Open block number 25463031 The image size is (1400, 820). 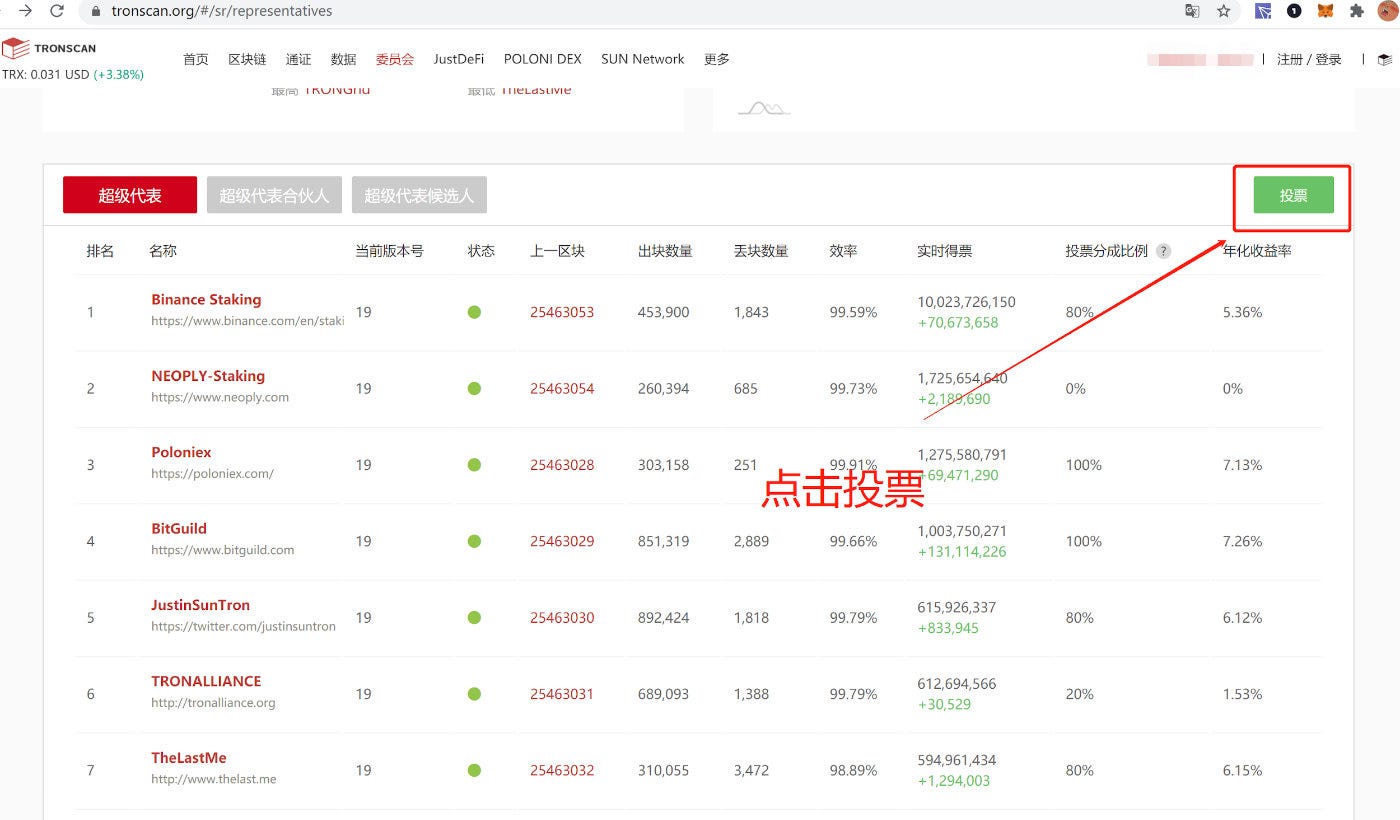pos(562,694)
